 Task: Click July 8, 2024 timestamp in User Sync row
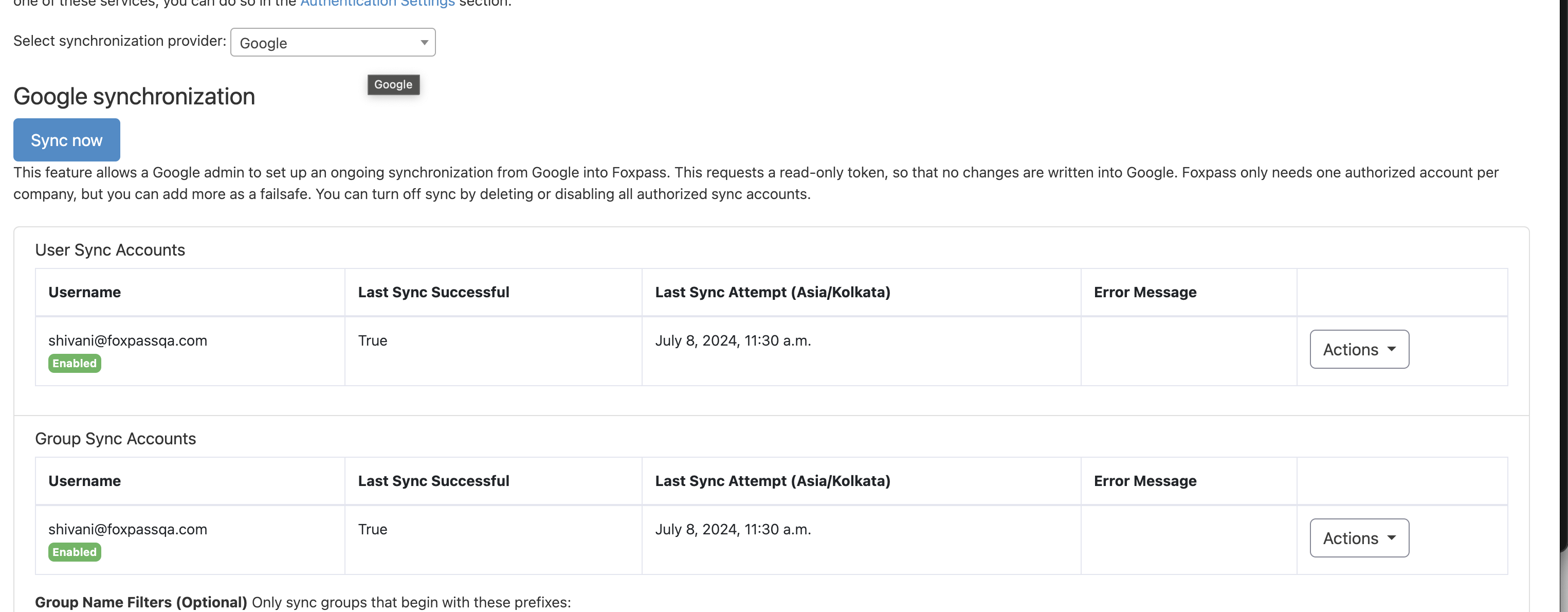coord(733,340)
